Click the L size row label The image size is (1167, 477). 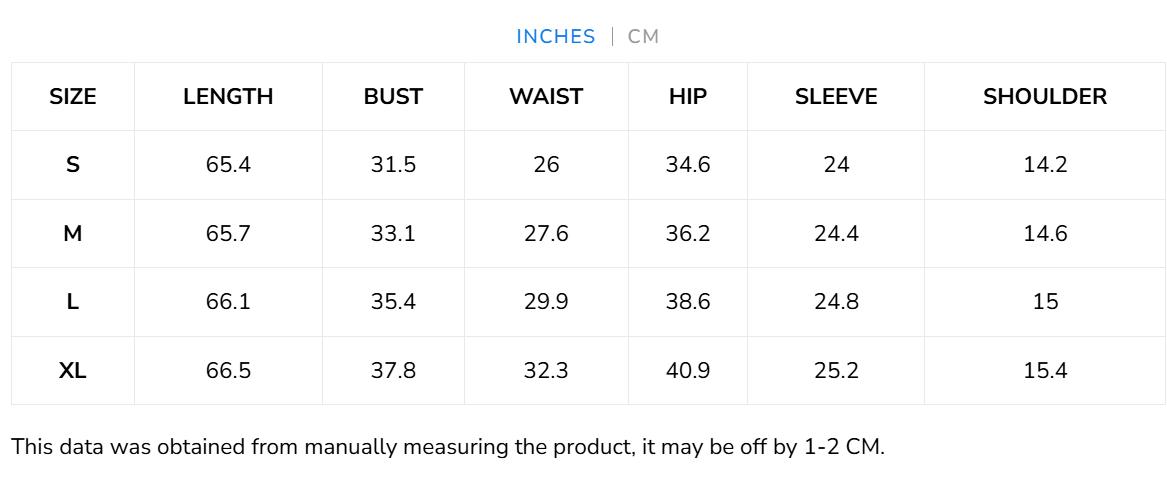73,302
